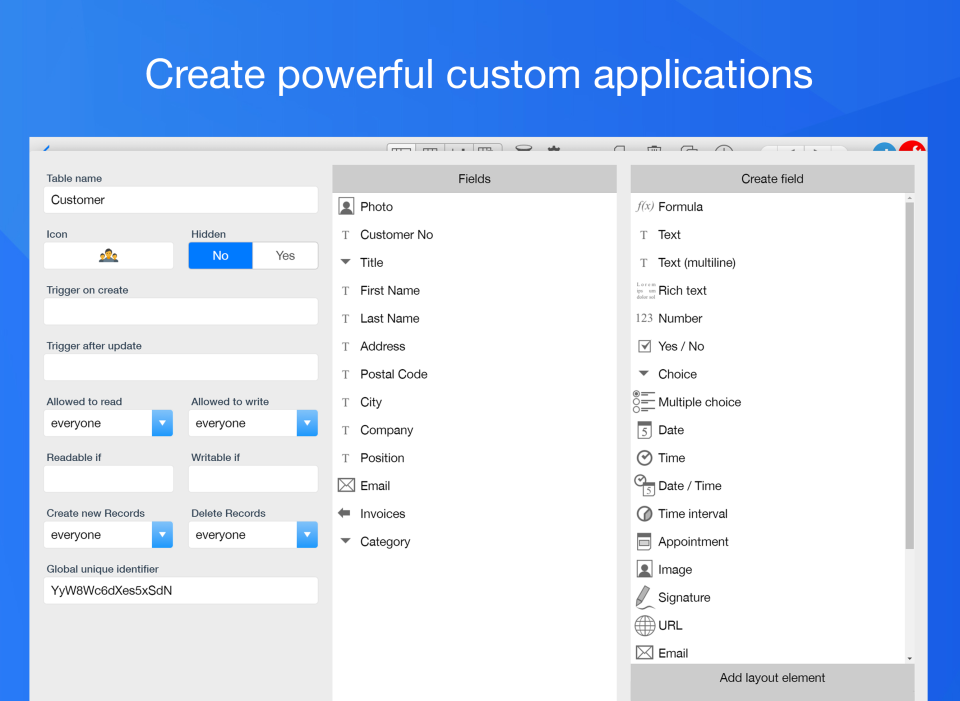Click the Formula f(x) icon
This screenshot has width=960, height=701.
click(x=645, y=206)
